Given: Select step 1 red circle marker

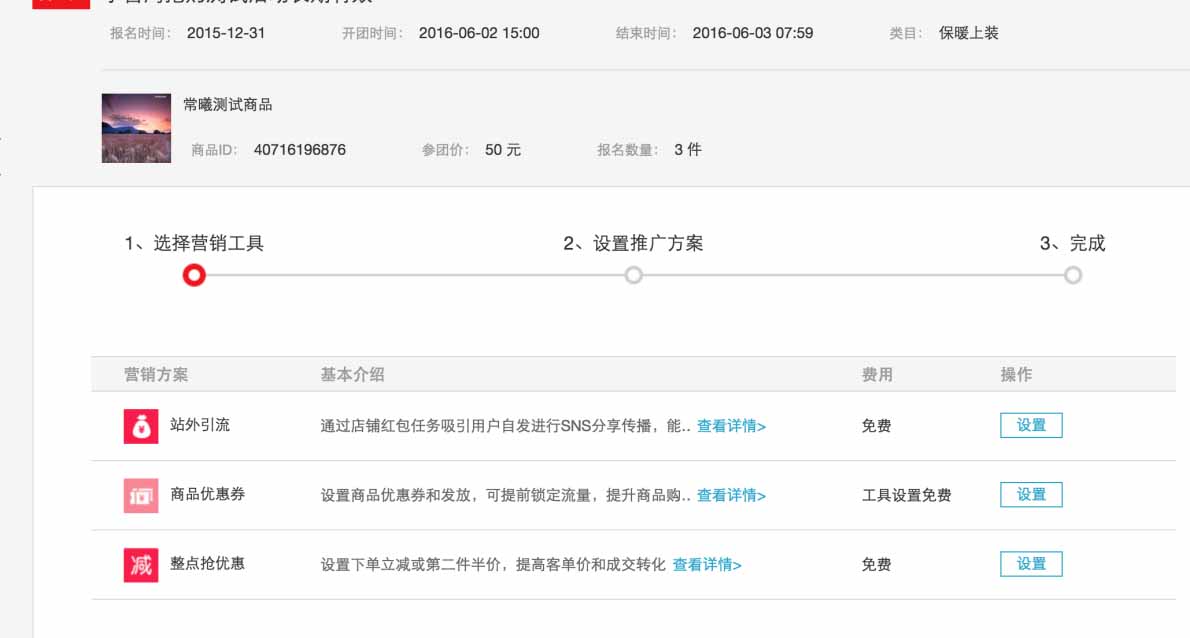Looking at the screenshot, I should pyautogui.click(x=194, y=275).
